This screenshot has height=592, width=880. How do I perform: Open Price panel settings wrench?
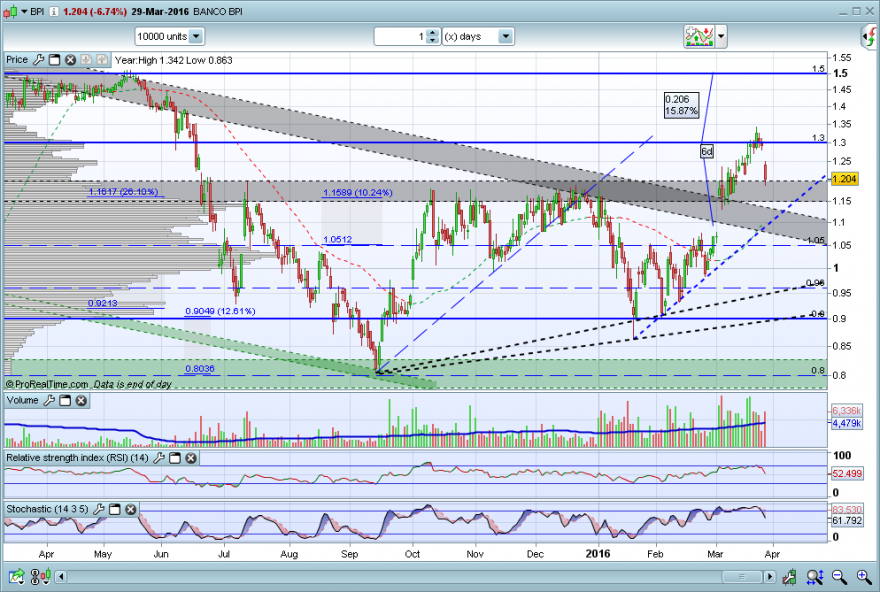tap(39, 60)
